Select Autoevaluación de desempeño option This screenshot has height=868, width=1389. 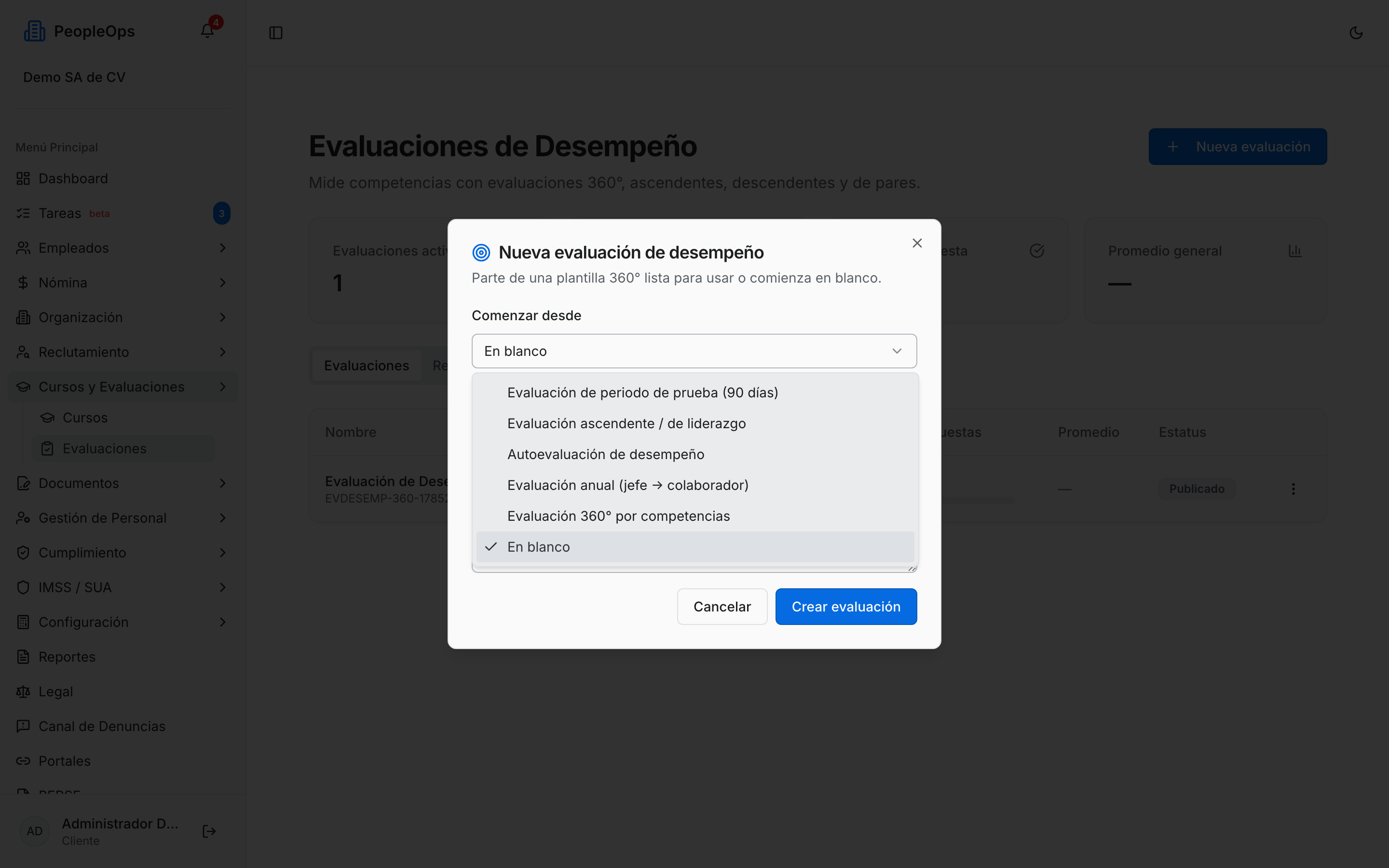click(x=695, y=454)
